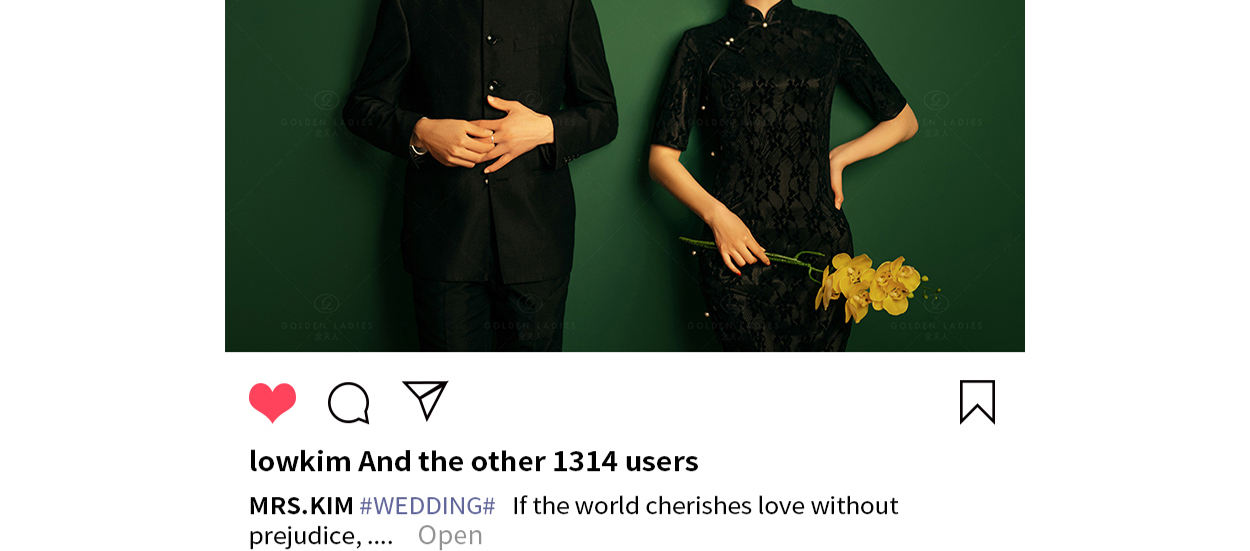Tap the #WEDDING# hashtag
This screenshot has height=551, width=1250.
[x=427, y=505]
